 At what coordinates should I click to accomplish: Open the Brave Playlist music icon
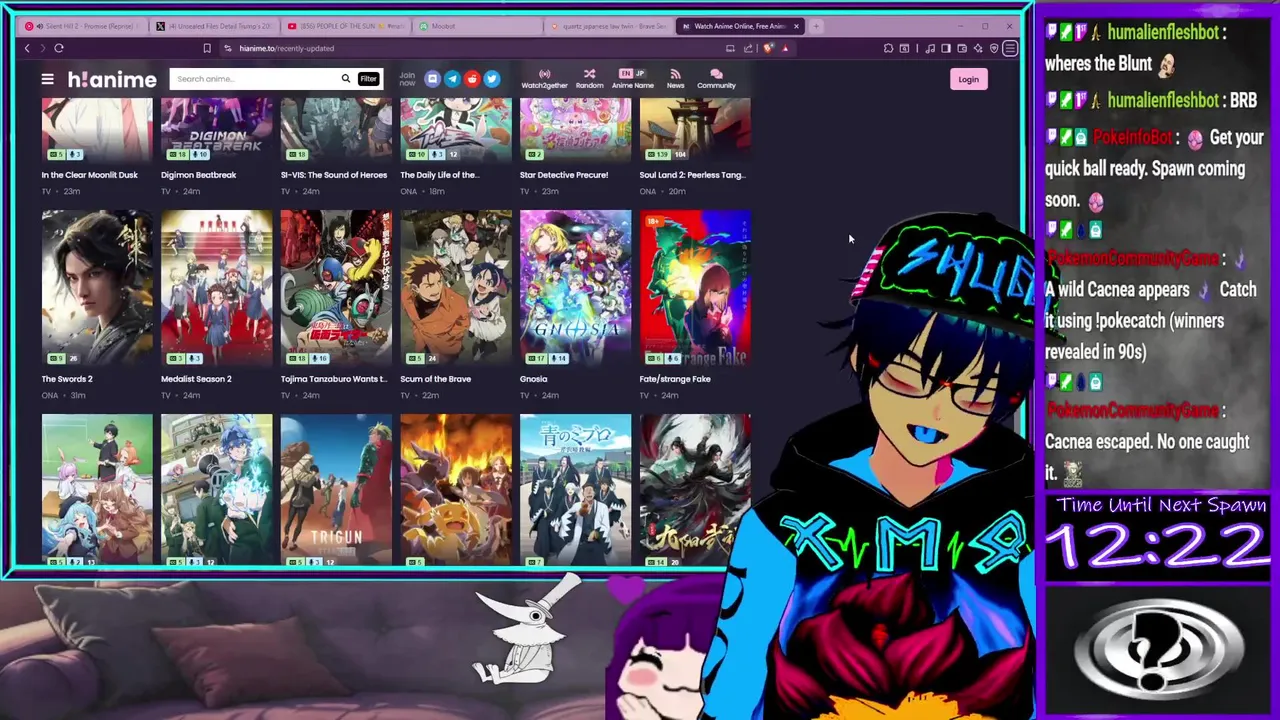pyautogui.click(x=930, y=48)
